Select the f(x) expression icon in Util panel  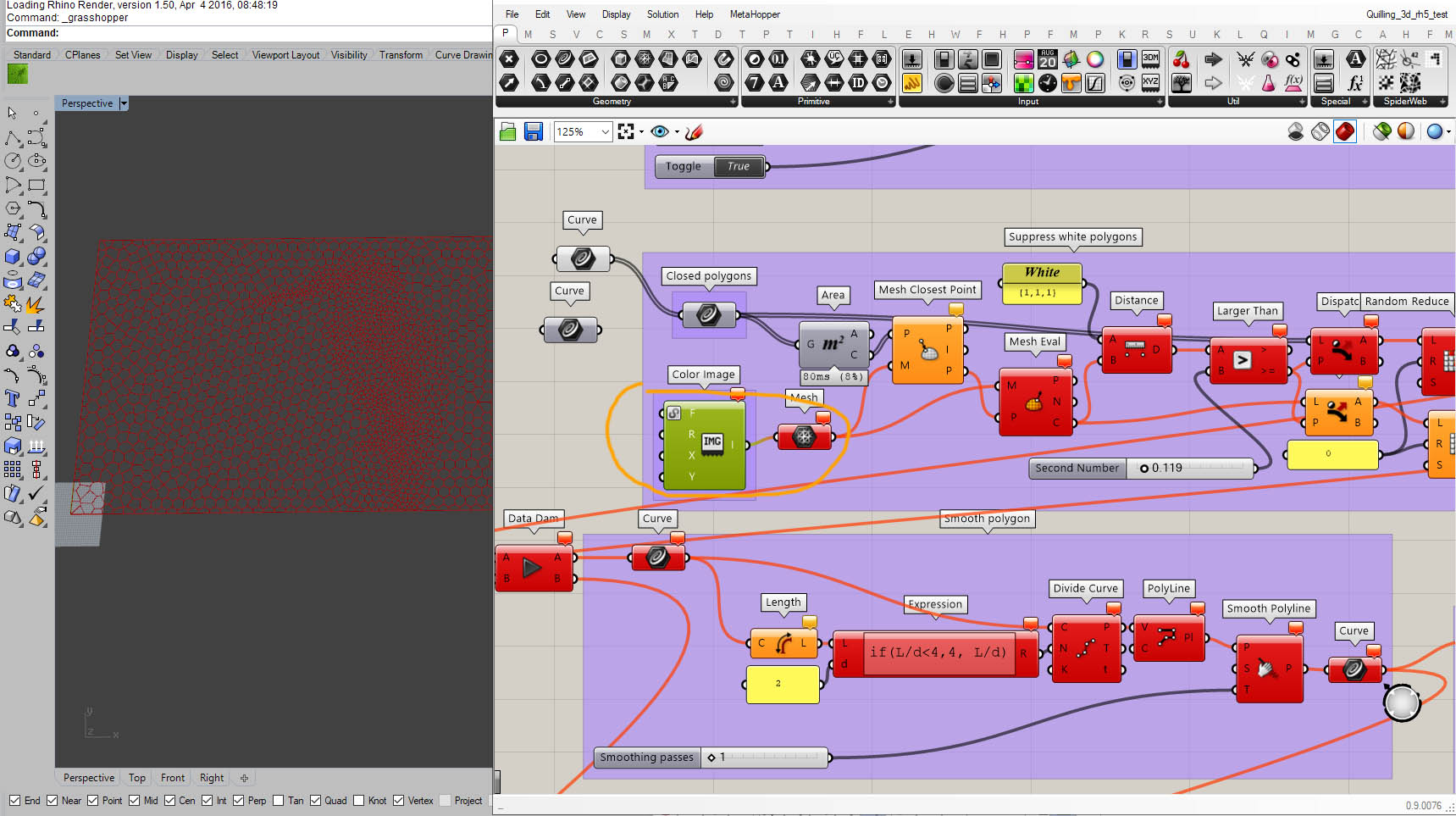1293,83
